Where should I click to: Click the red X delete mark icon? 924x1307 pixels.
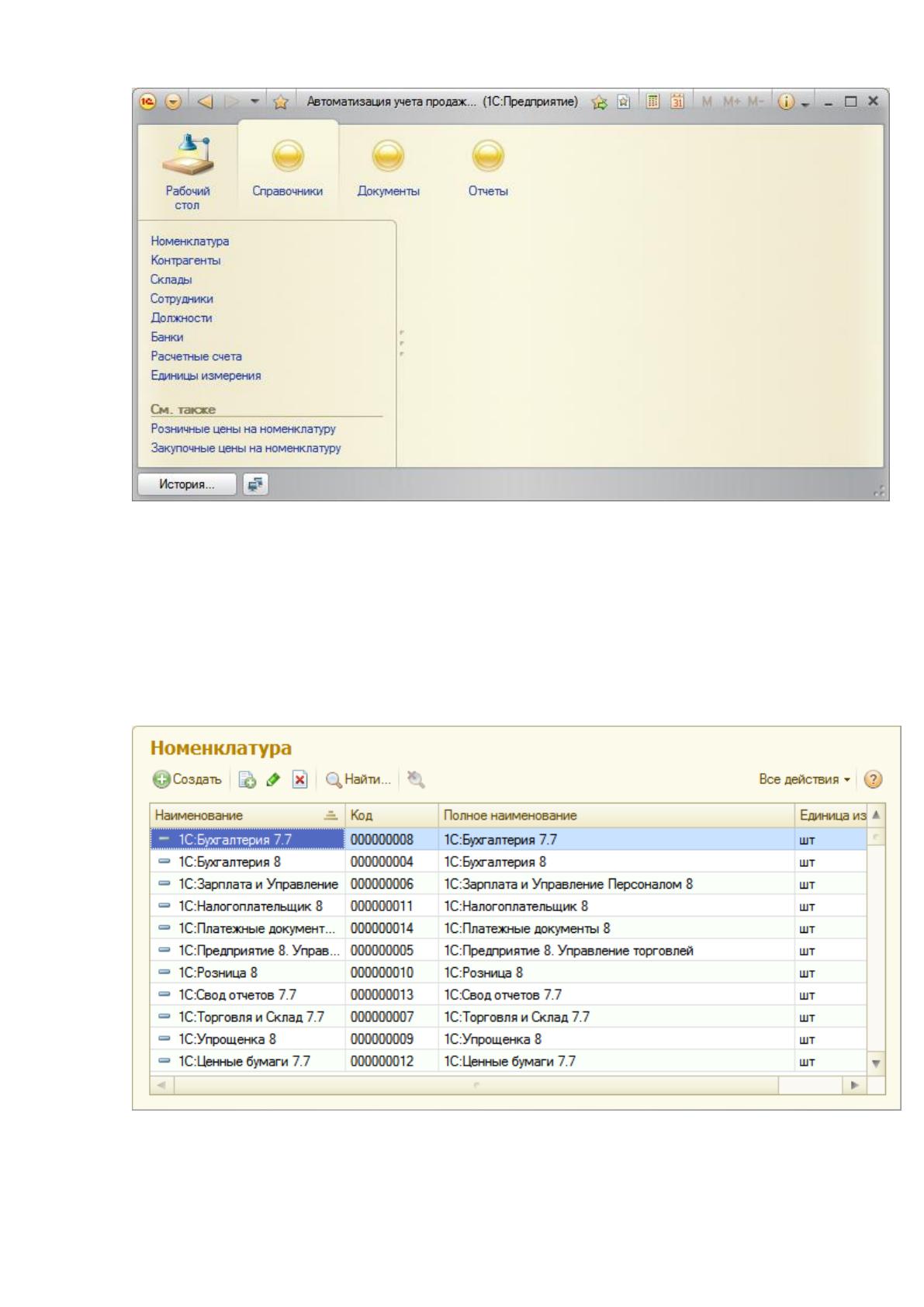[299, 779]
